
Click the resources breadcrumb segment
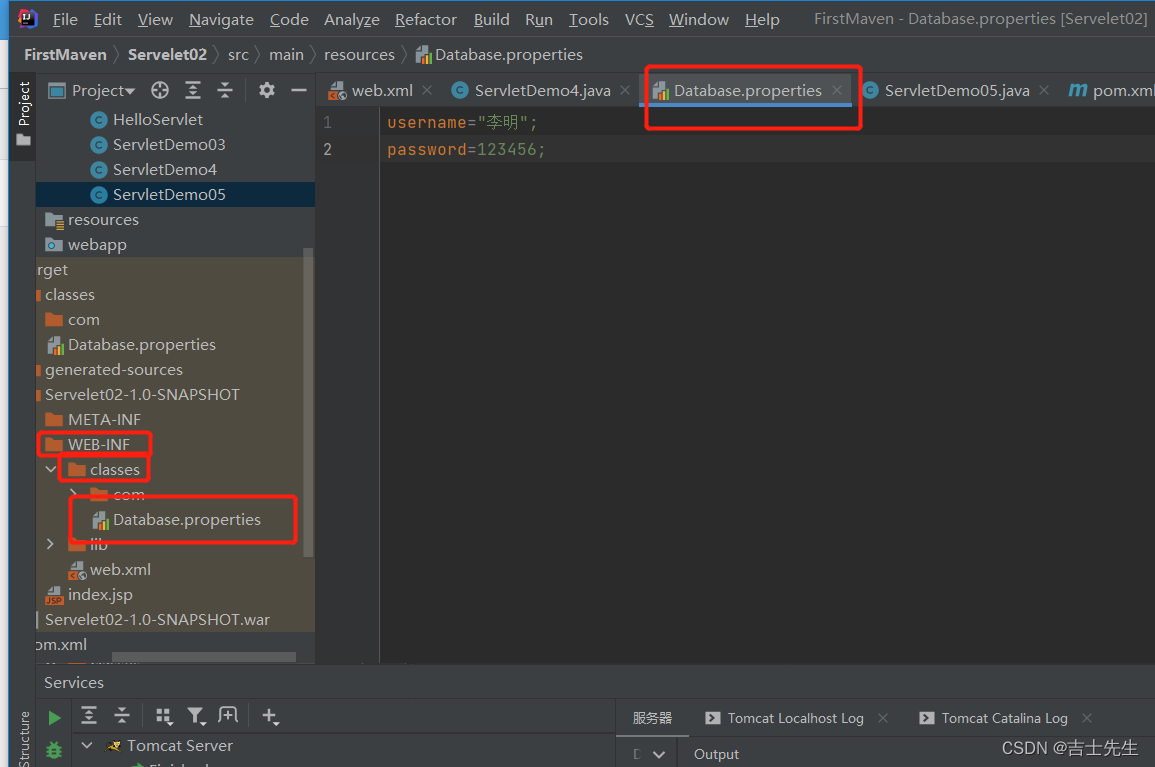pos(359,55)
